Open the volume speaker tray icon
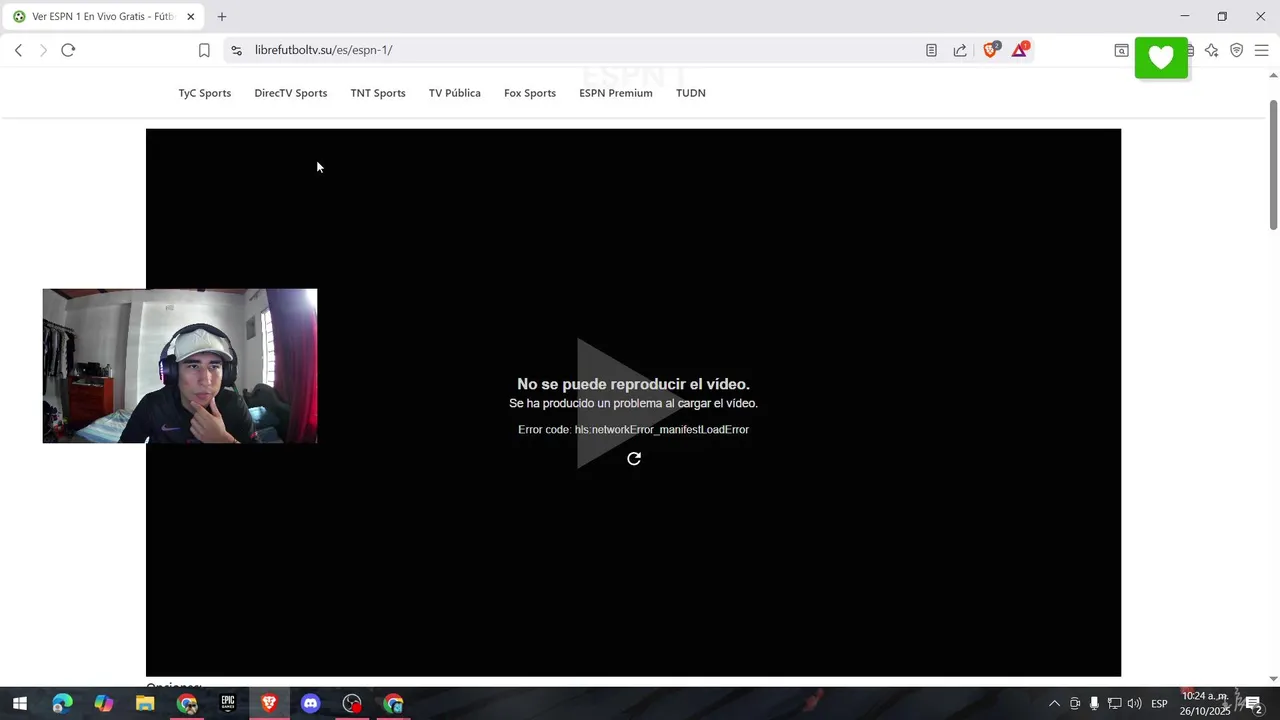Viewport: 1280px width, 720px height. [1135, 704]
